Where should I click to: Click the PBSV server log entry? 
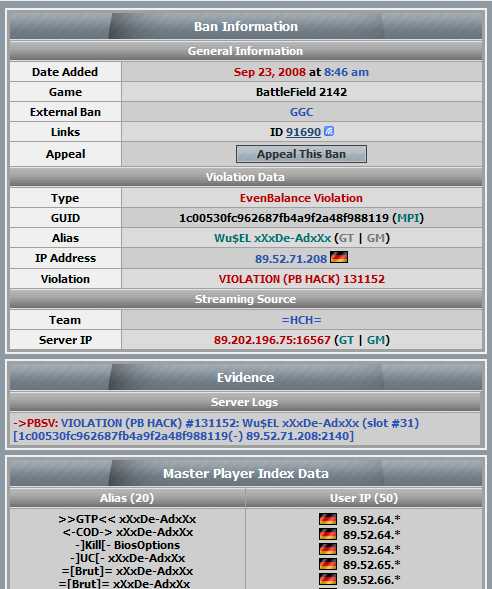(216, 429)
